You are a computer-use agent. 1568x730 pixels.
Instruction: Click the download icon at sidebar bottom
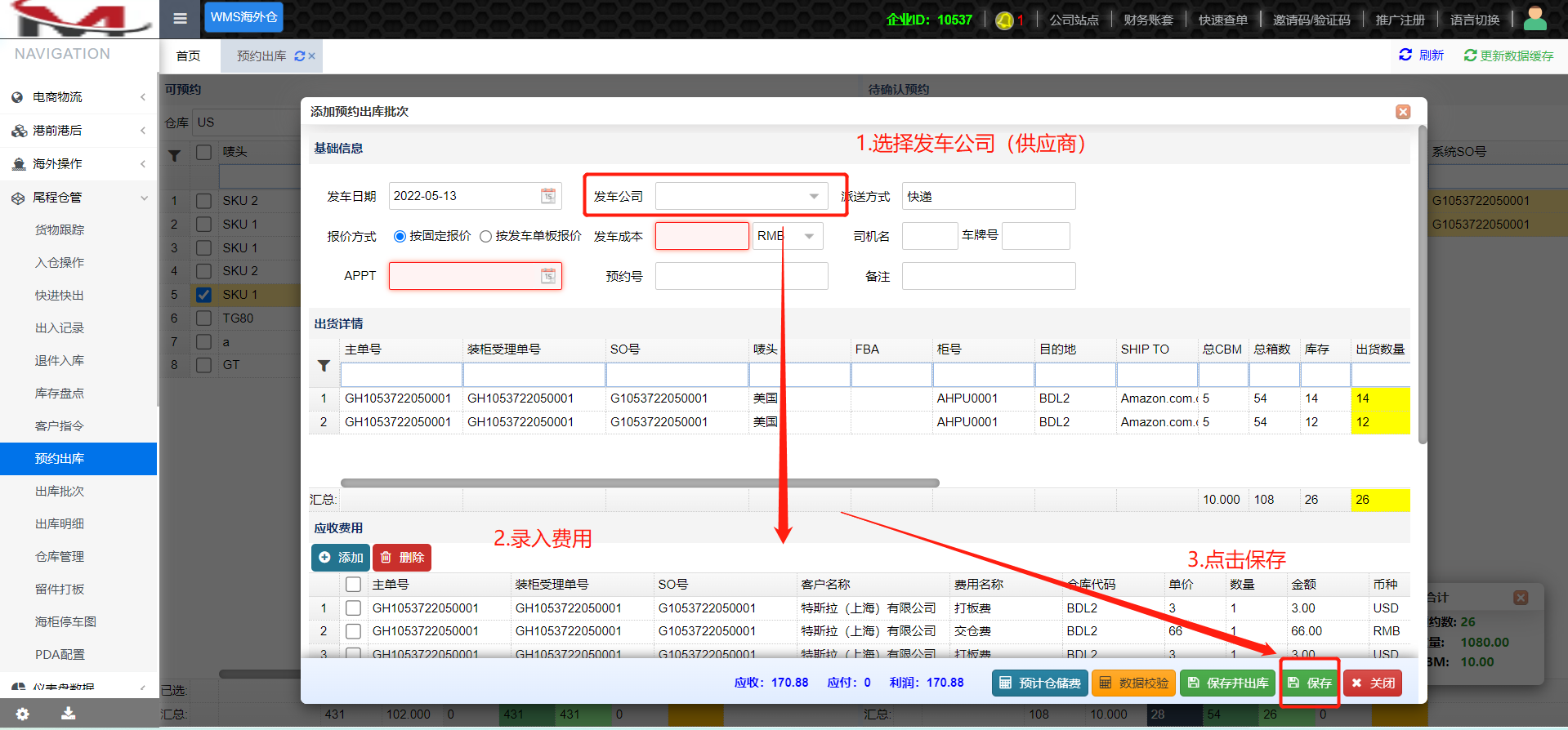(69, 714)
